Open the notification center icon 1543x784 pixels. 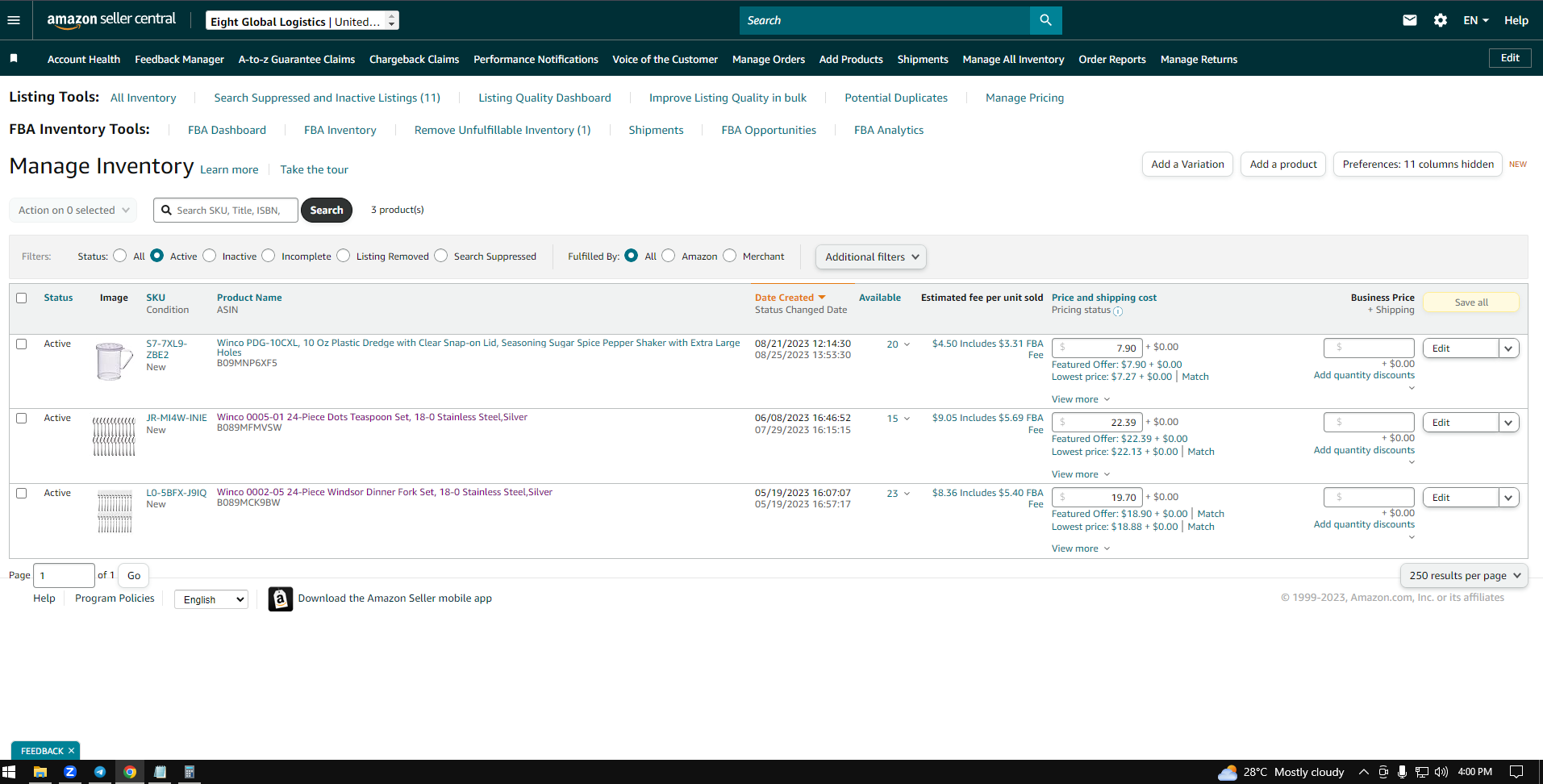[x=1516, y=772]
